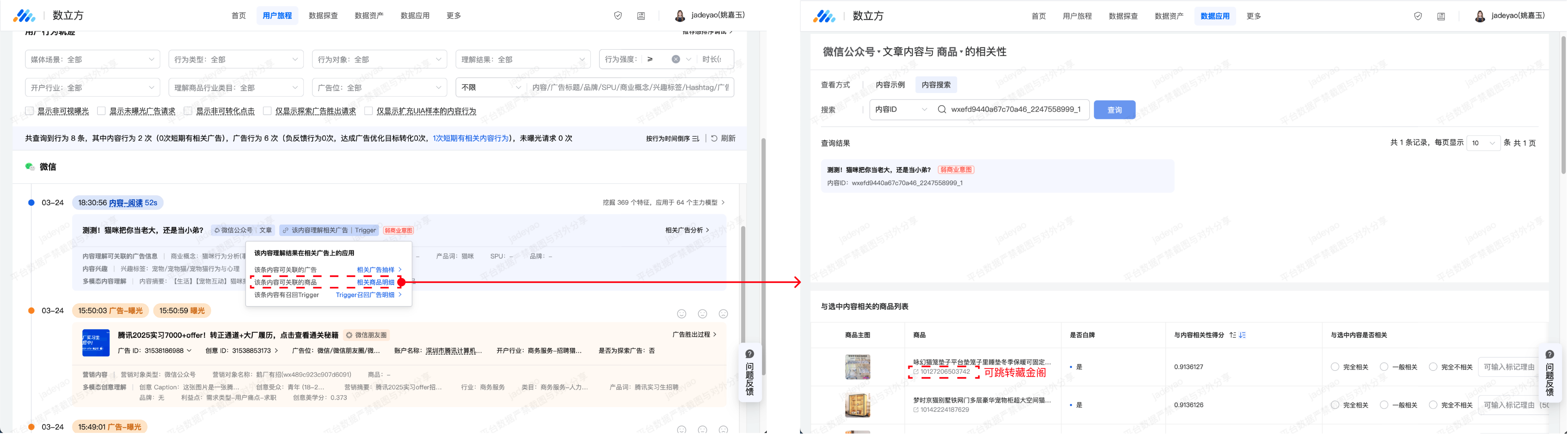
Task: Click descending sort icon for 与内容相关性得分
Action: coord(1242,335)
